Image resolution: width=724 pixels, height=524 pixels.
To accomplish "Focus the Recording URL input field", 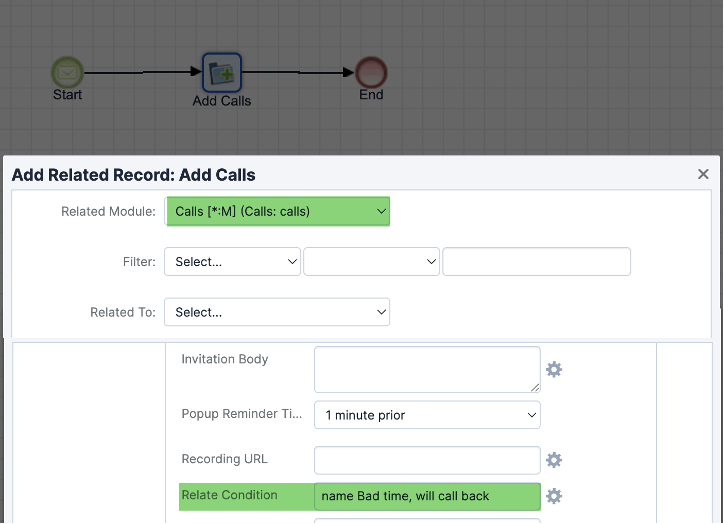I will pyautogui.click(x=427, y=460).
